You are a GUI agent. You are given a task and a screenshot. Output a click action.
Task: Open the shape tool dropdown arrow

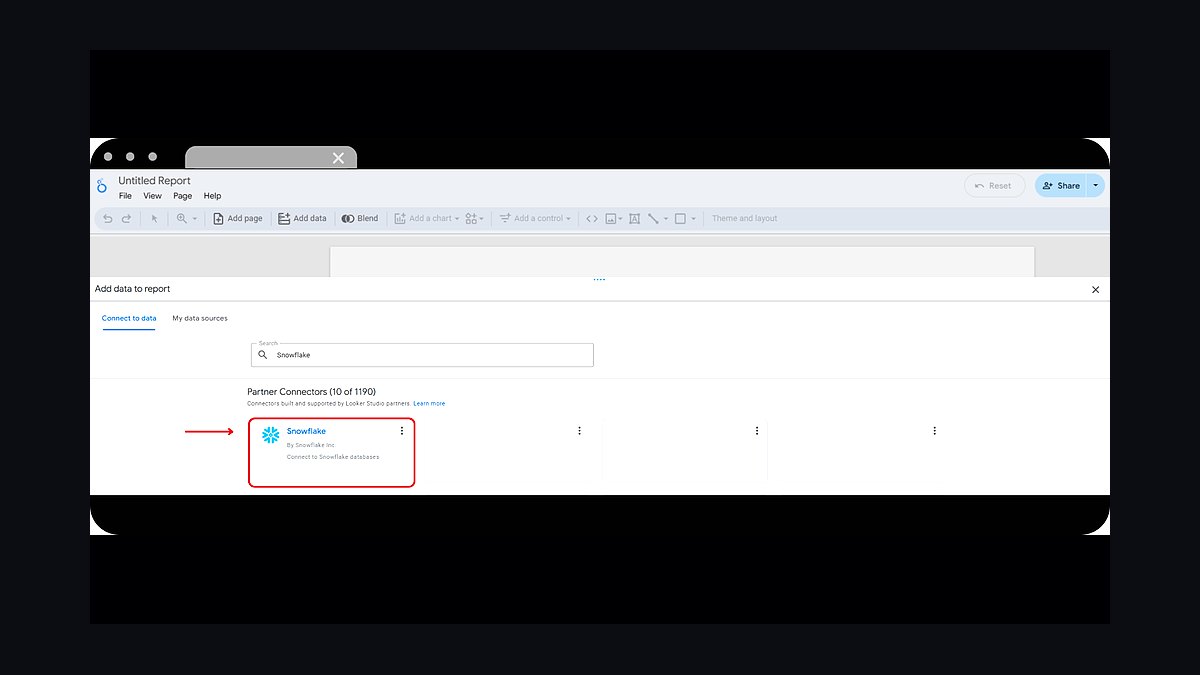[693, 218]
